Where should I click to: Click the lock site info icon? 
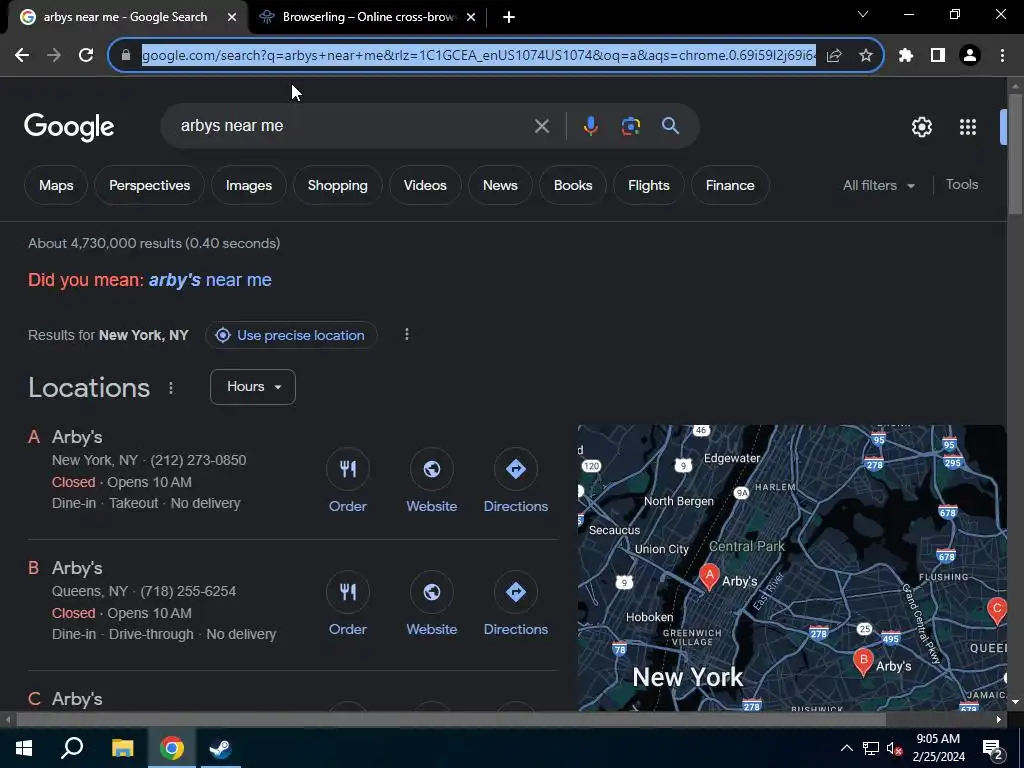coord(126,56)
